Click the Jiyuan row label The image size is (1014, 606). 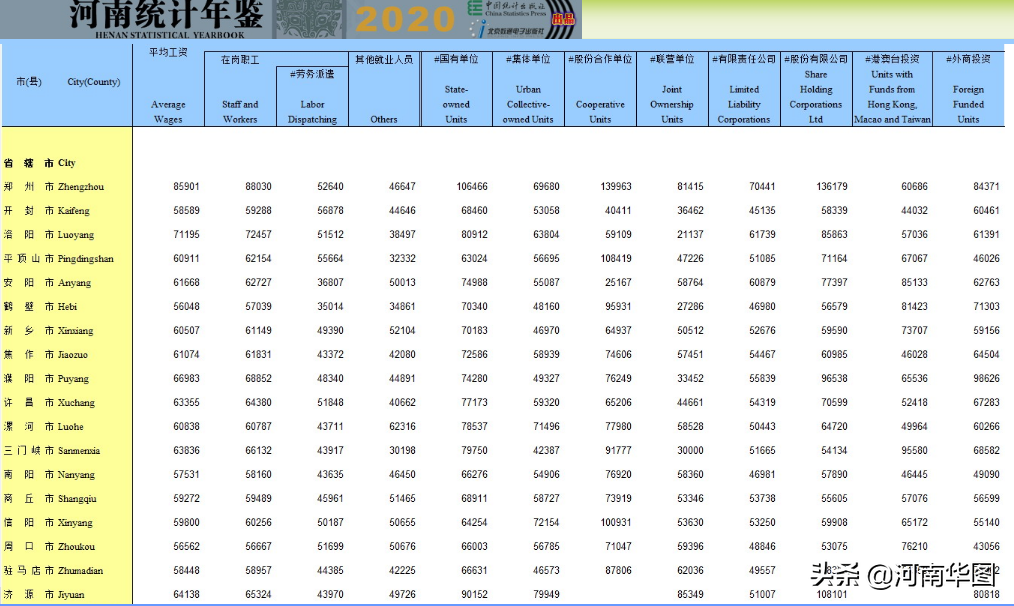(44, 594)
